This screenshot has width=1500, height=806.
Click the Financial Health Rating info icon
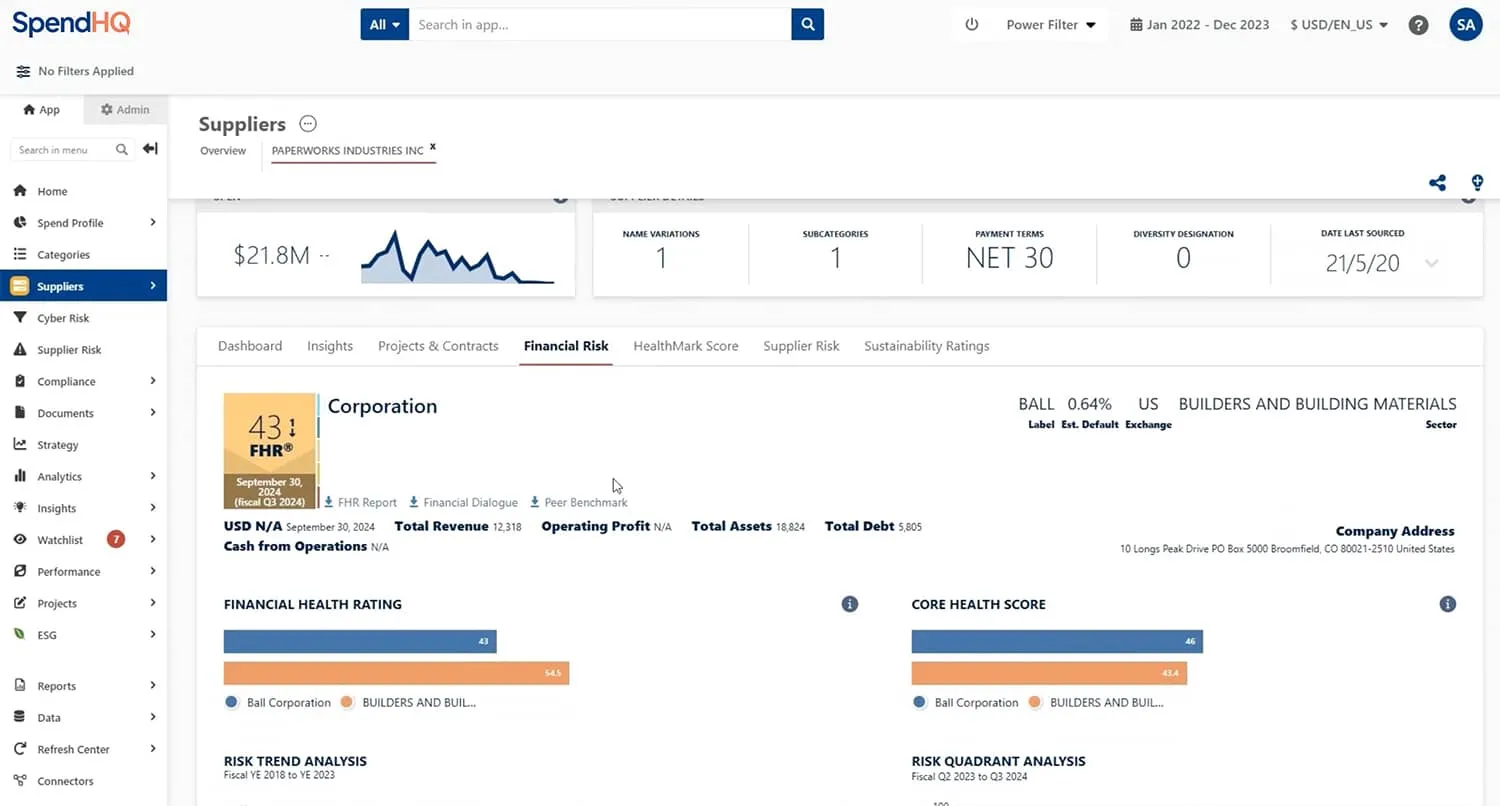850,604
